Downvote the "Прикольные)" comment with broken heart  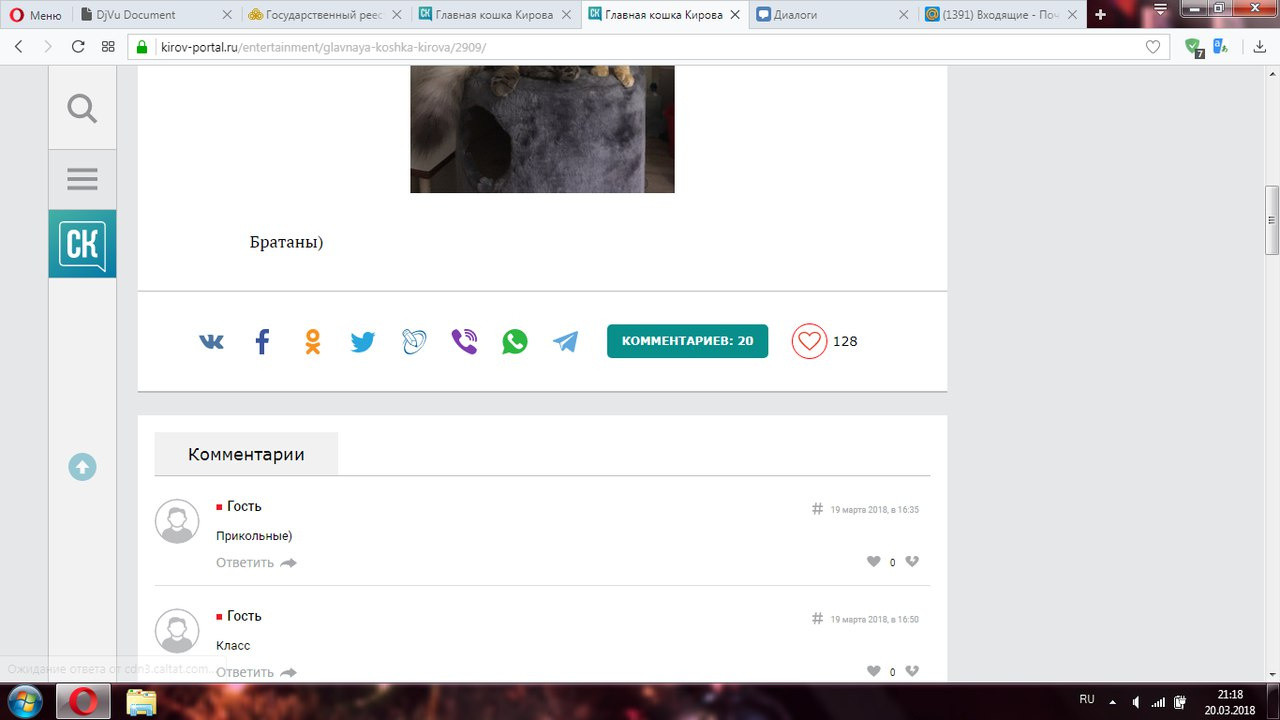click(x=912, y=562)
